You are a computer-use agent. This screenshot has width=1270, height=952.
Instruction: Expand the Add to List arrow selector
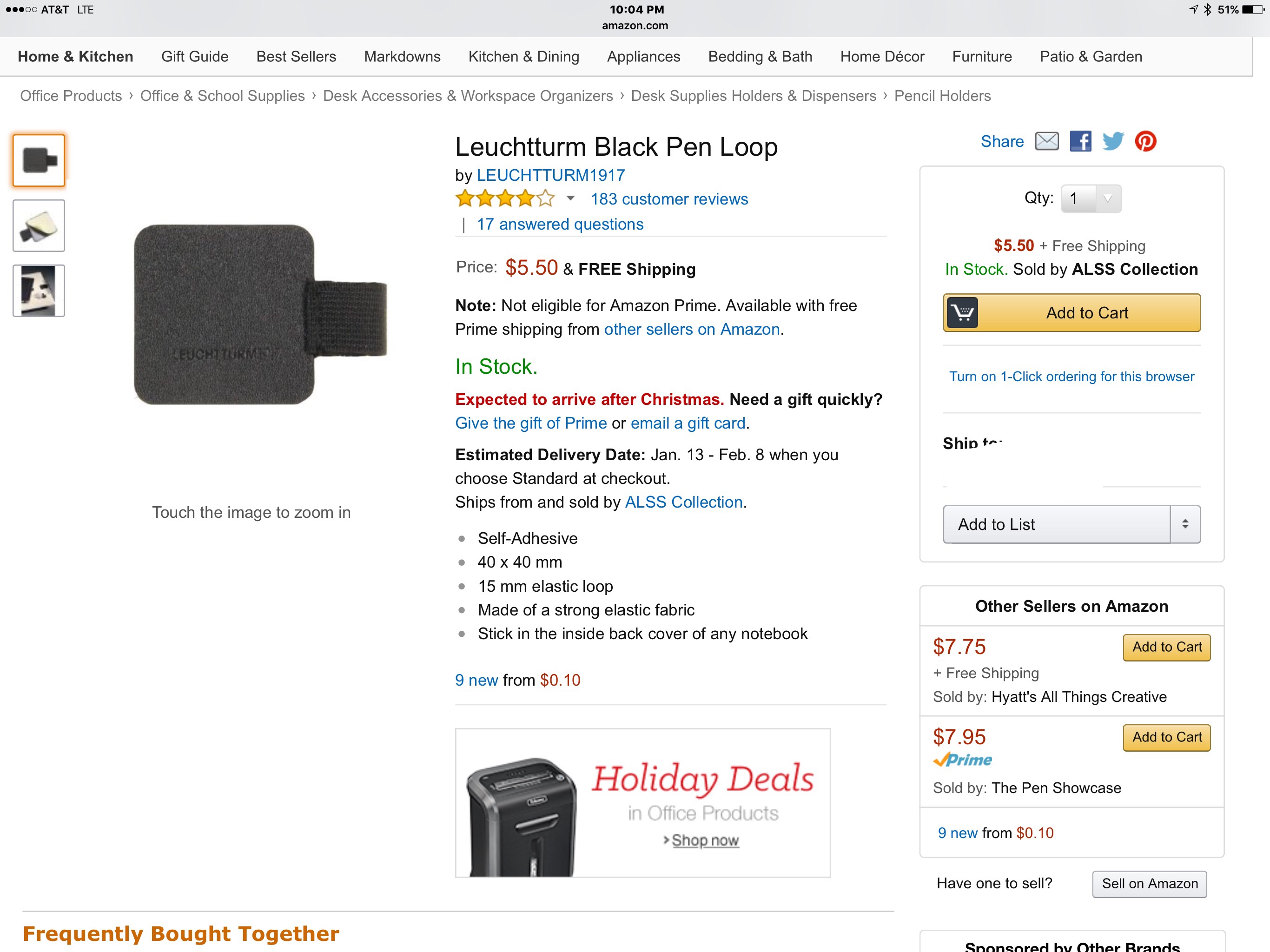1185,524
